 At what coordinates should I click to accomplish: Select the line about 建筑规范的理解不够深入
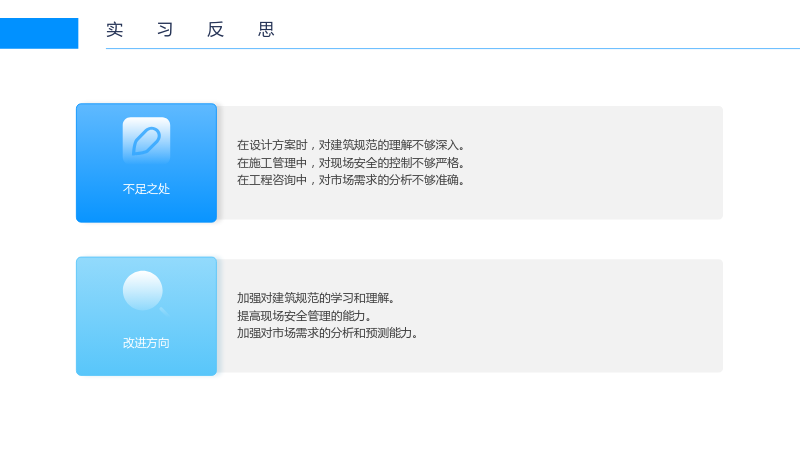351,145
